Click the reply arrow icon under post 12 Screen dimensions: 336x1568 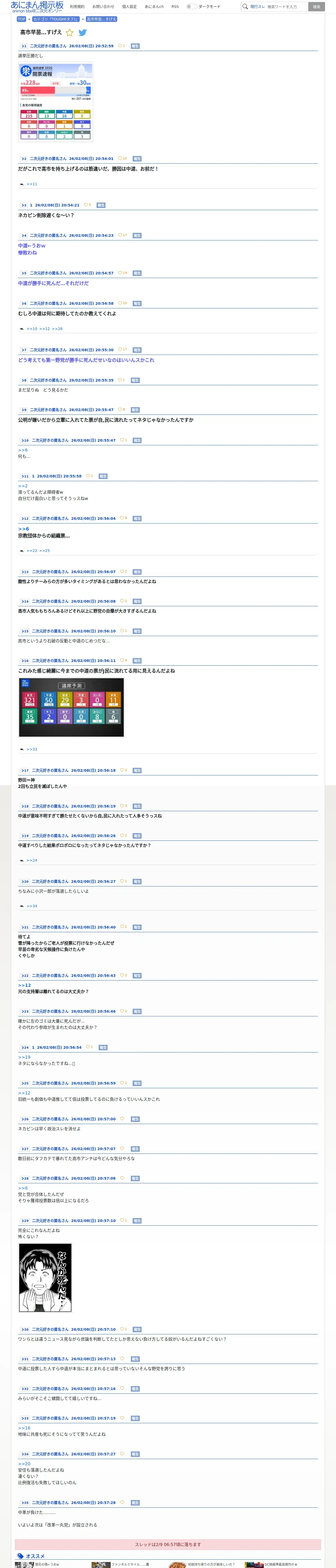[21, 551]
